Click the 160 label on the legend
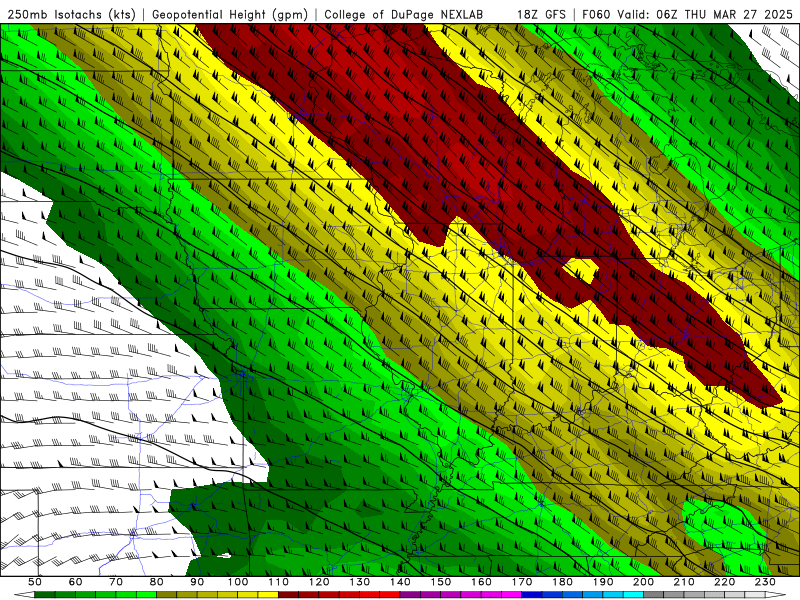This screenshot has height=600, width=800. pos(481,582)
